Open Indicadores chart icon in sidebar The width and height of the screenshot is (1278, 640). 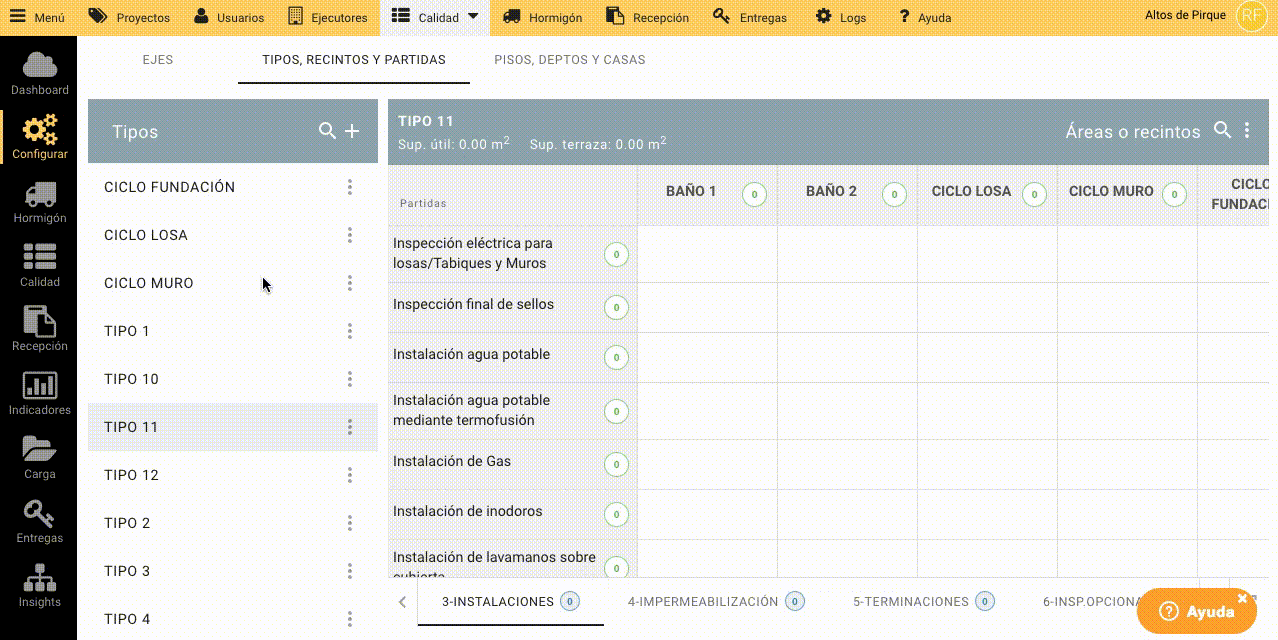pos(39,387)
